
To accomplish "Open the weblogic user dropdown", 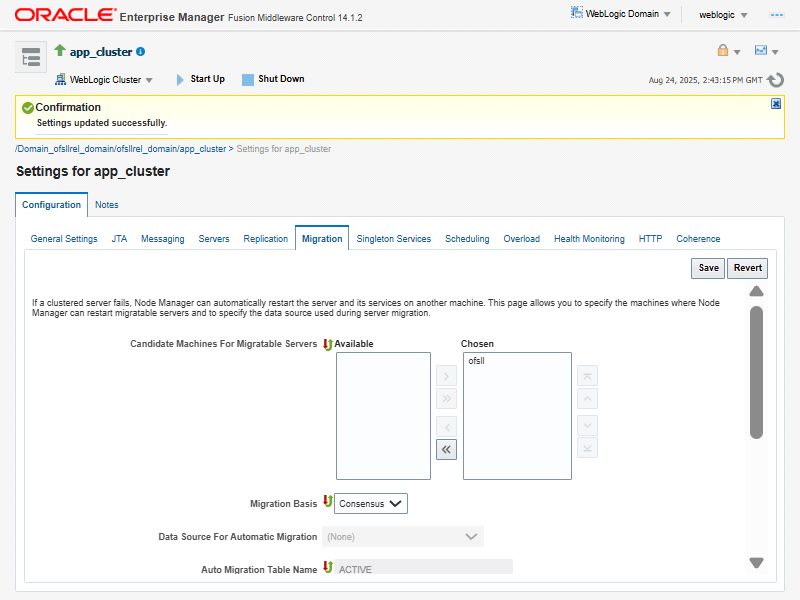I will pyautogui.click(x=724, y=15).
